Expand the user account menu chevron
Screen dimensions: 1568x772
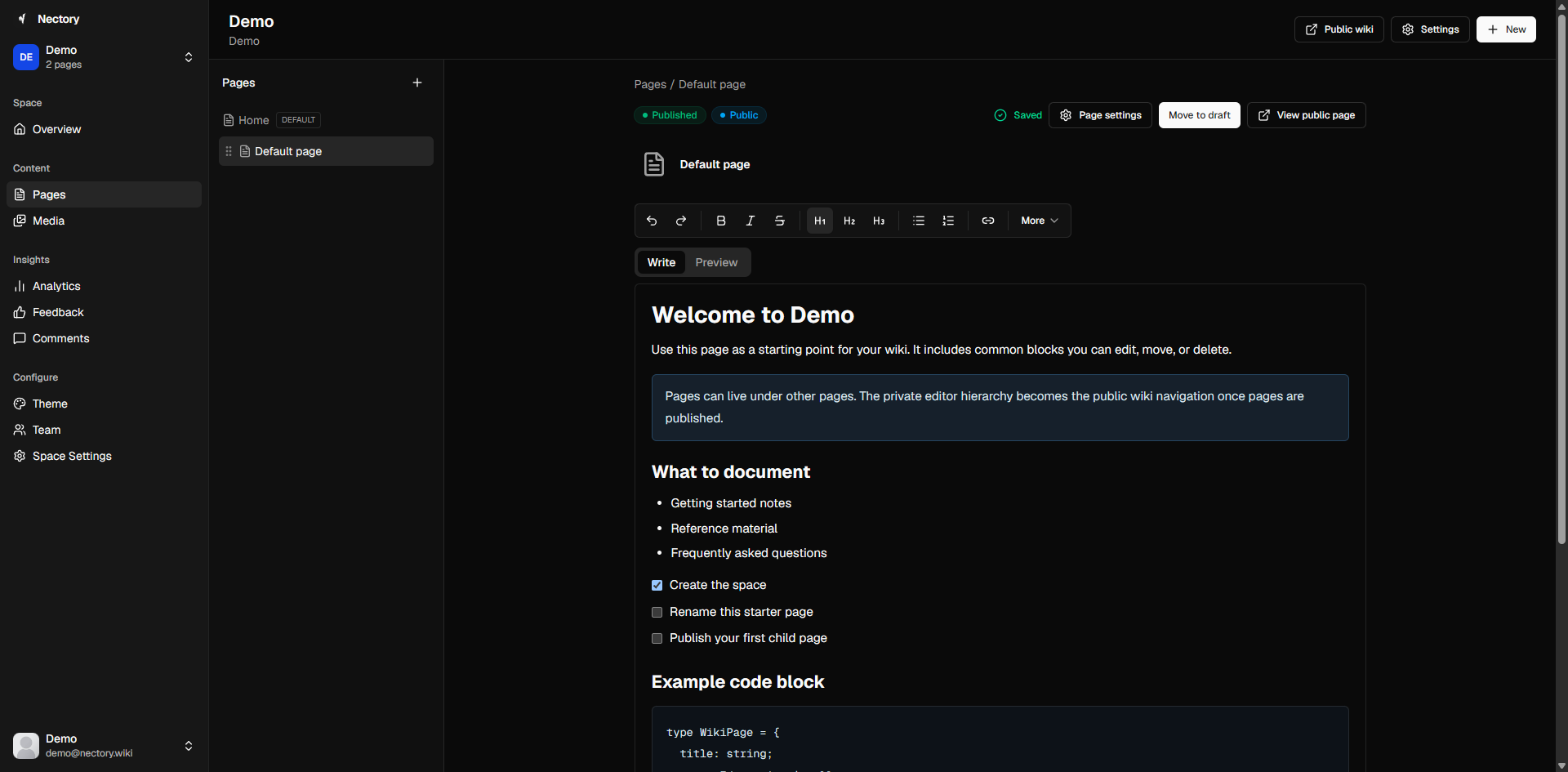pos(189,746)
